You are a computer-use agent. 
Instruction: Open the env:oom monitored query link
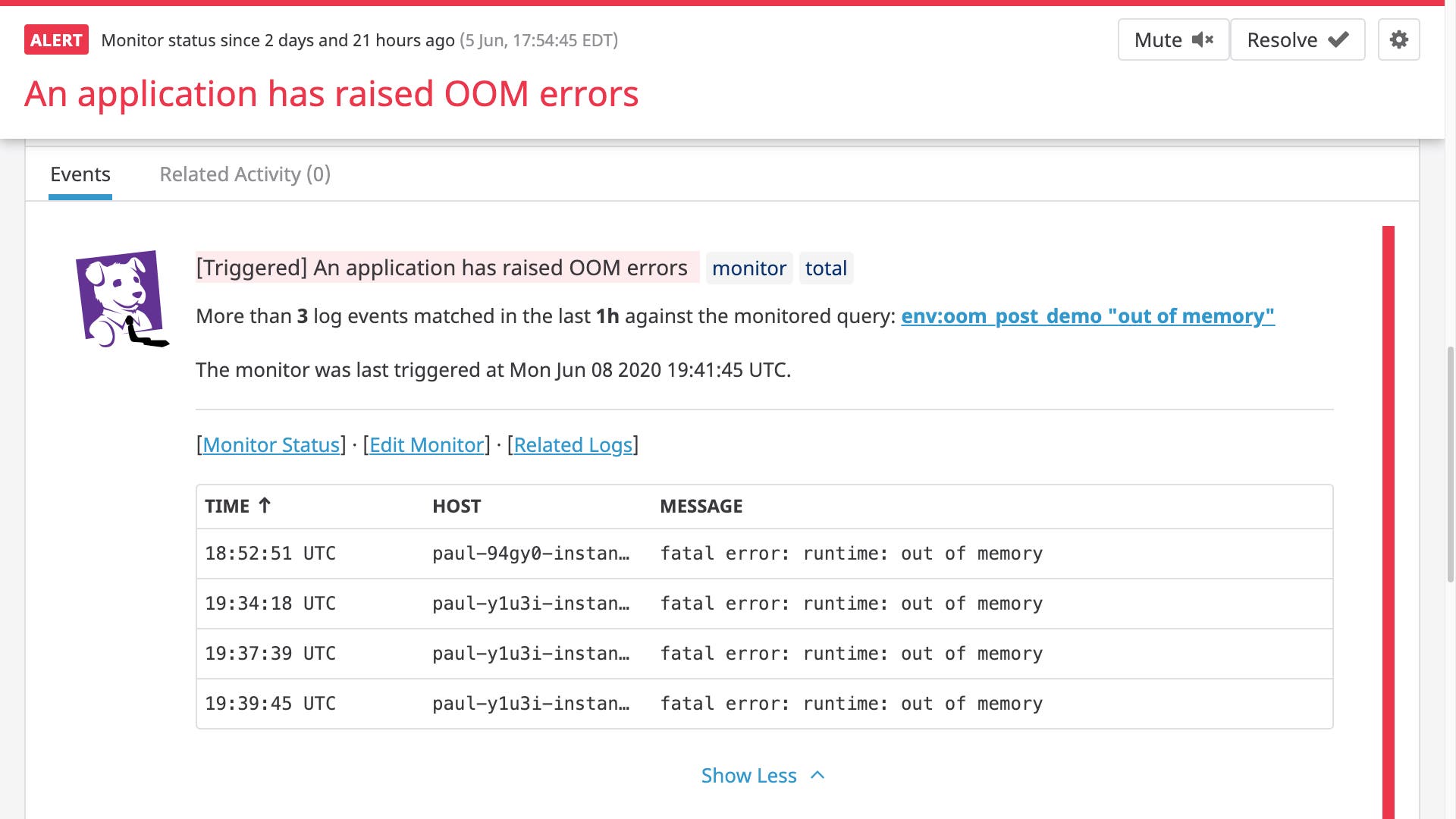pos(1088,316)
